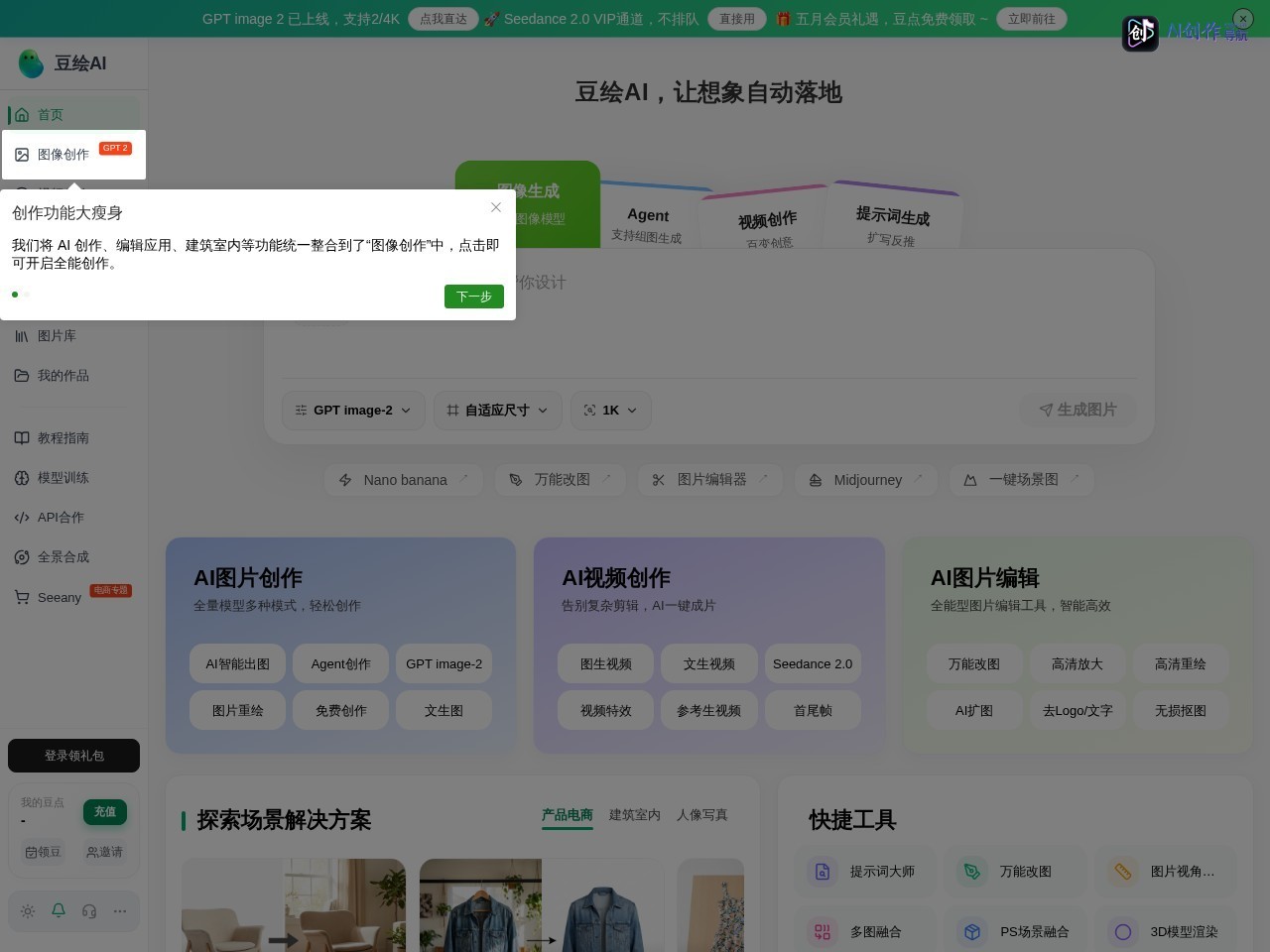Screen dimensions: 1270x952
Task: Click the 生成图片 button
Action: point(1079,410)
